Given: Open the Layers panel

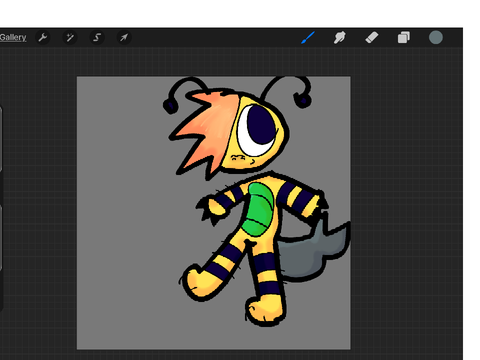Looking at the screenshot, I should coord(404,37).
